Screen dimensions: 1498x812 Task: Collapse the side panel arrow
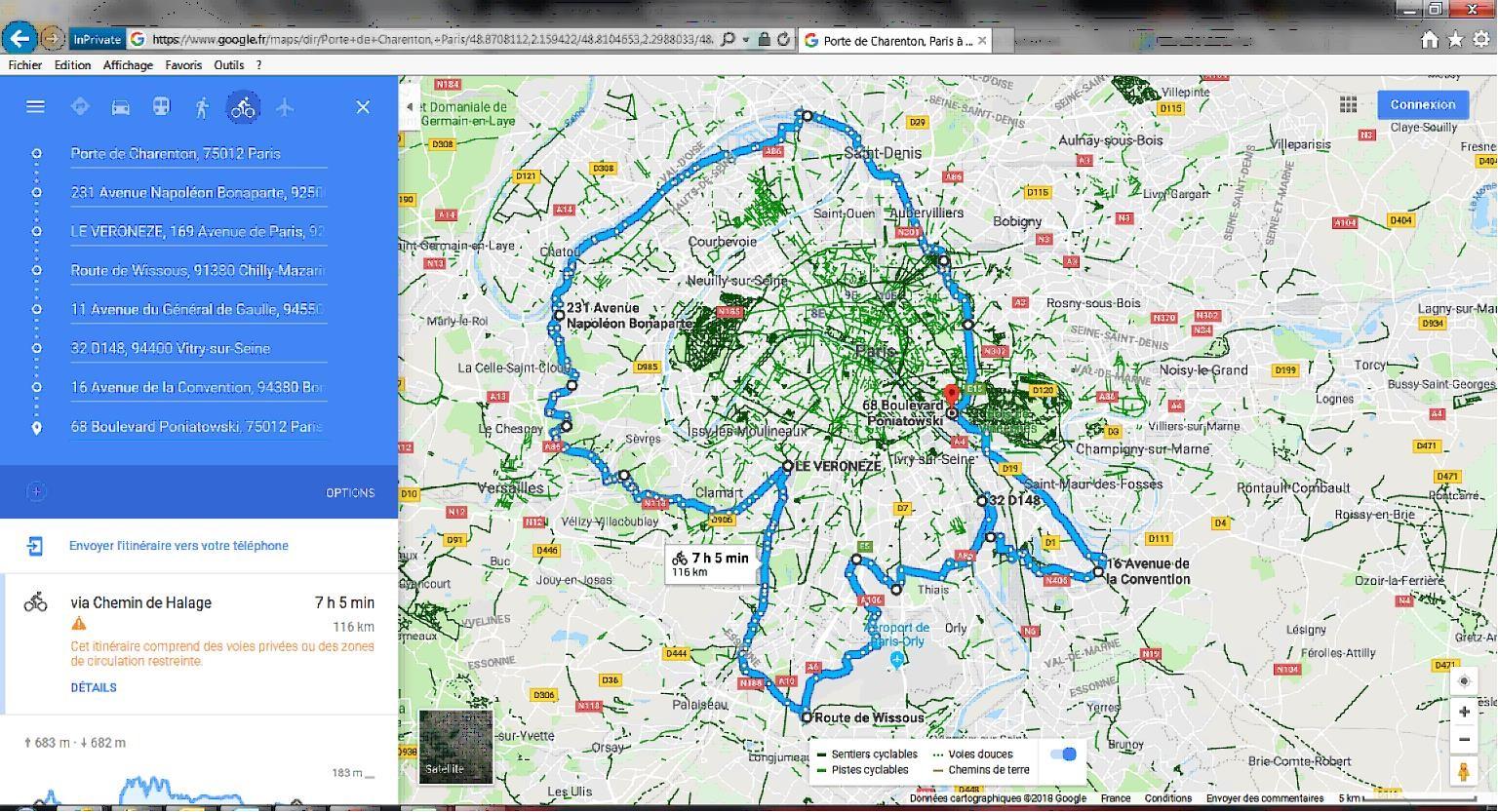[x=410, y=107]
